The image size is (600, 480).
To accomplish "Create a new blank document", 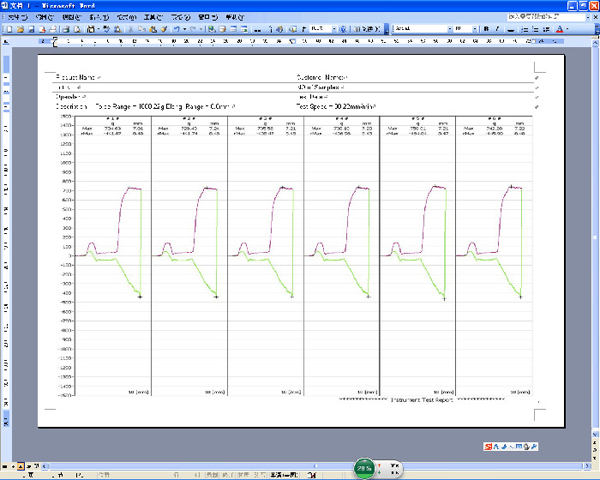I will tap(8, 30).
